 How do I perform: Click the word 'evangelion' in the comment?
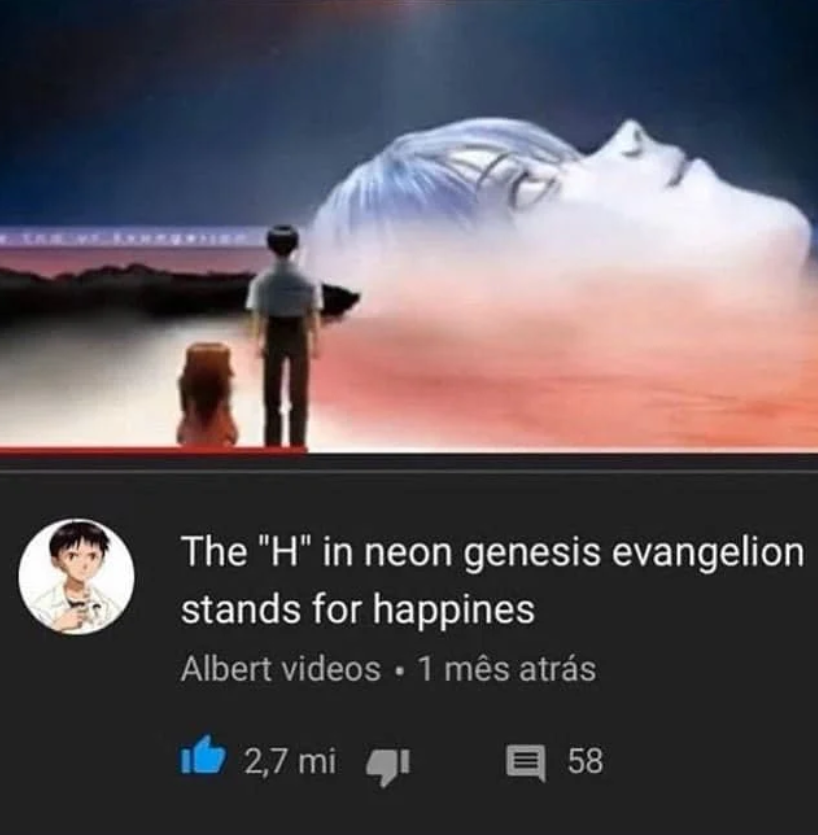coord(707,552)
